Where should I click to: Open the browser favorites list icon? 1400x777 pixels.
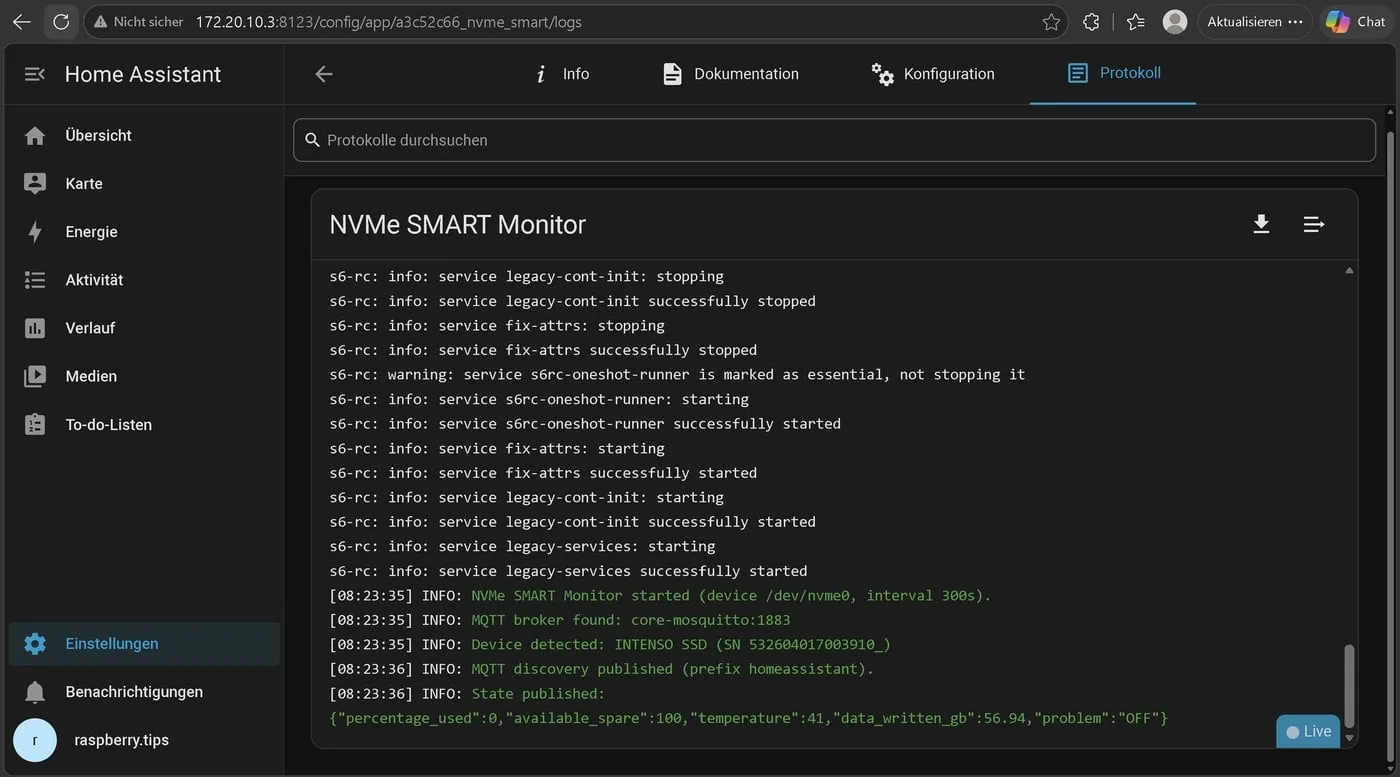[1135, 21]
